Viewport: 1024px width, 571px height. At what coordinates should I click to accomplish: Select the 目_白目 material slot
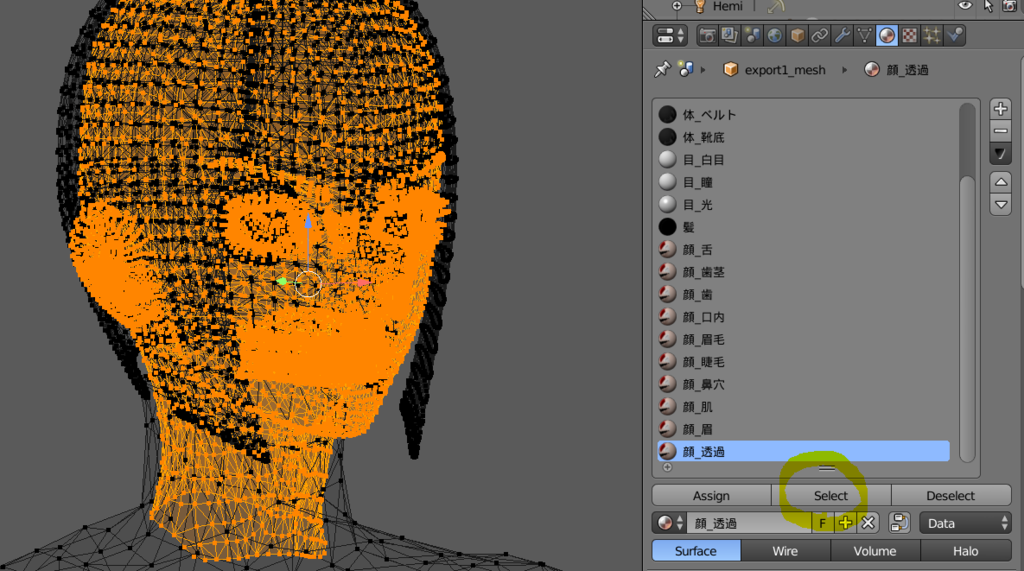coord(804,159)
